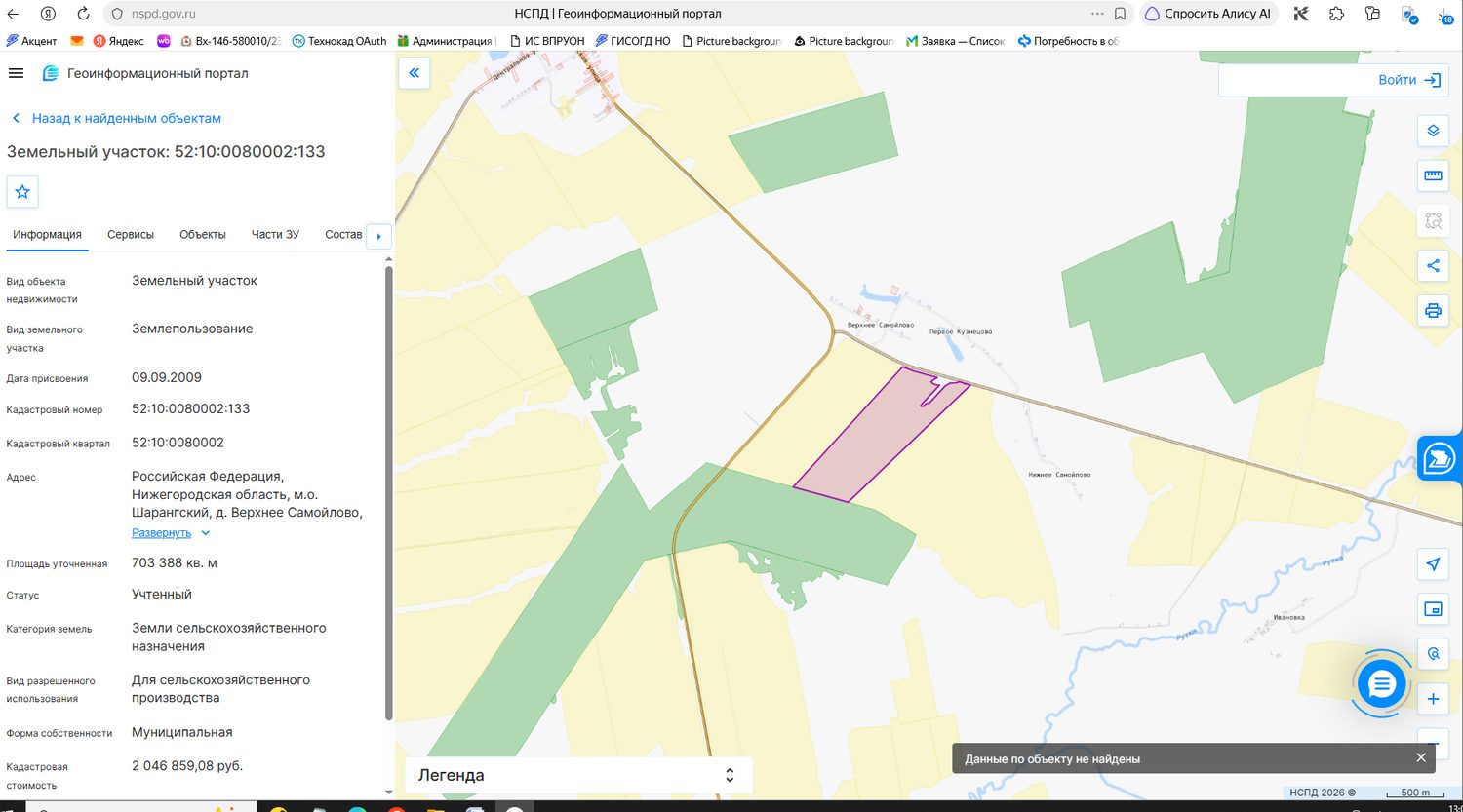Toggle the overview mini-map button
This screenshot has width=1463, height=812.
click(1433, 609)
